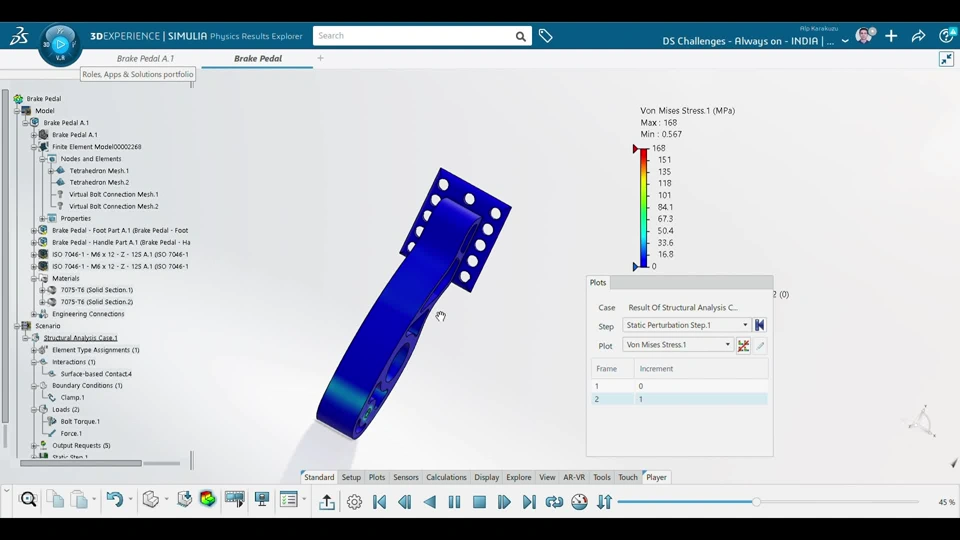Click the first-frame icon beside Step dropdown

(760, 325)
